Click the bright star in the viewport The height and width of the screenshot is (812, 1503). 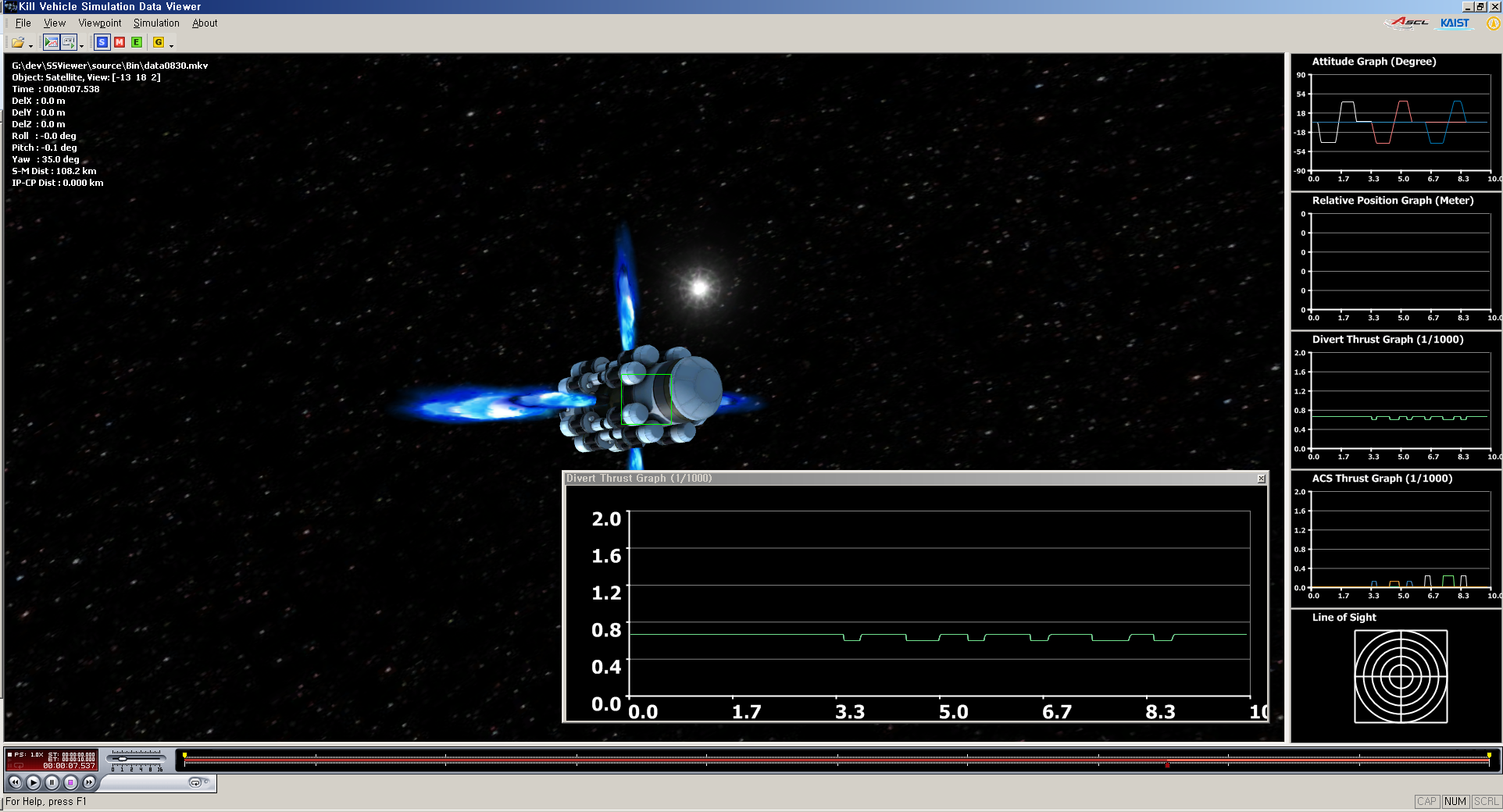[x=699, y=288]
